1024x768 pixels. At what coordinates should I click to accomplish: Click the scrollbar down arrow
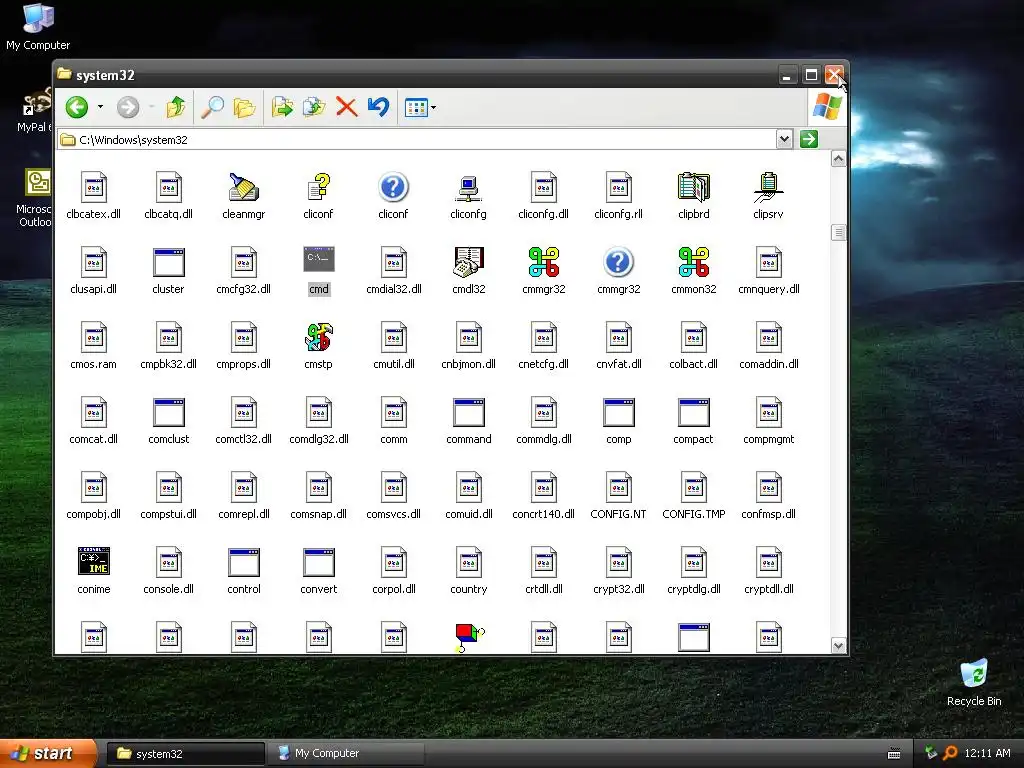[839, 646]
